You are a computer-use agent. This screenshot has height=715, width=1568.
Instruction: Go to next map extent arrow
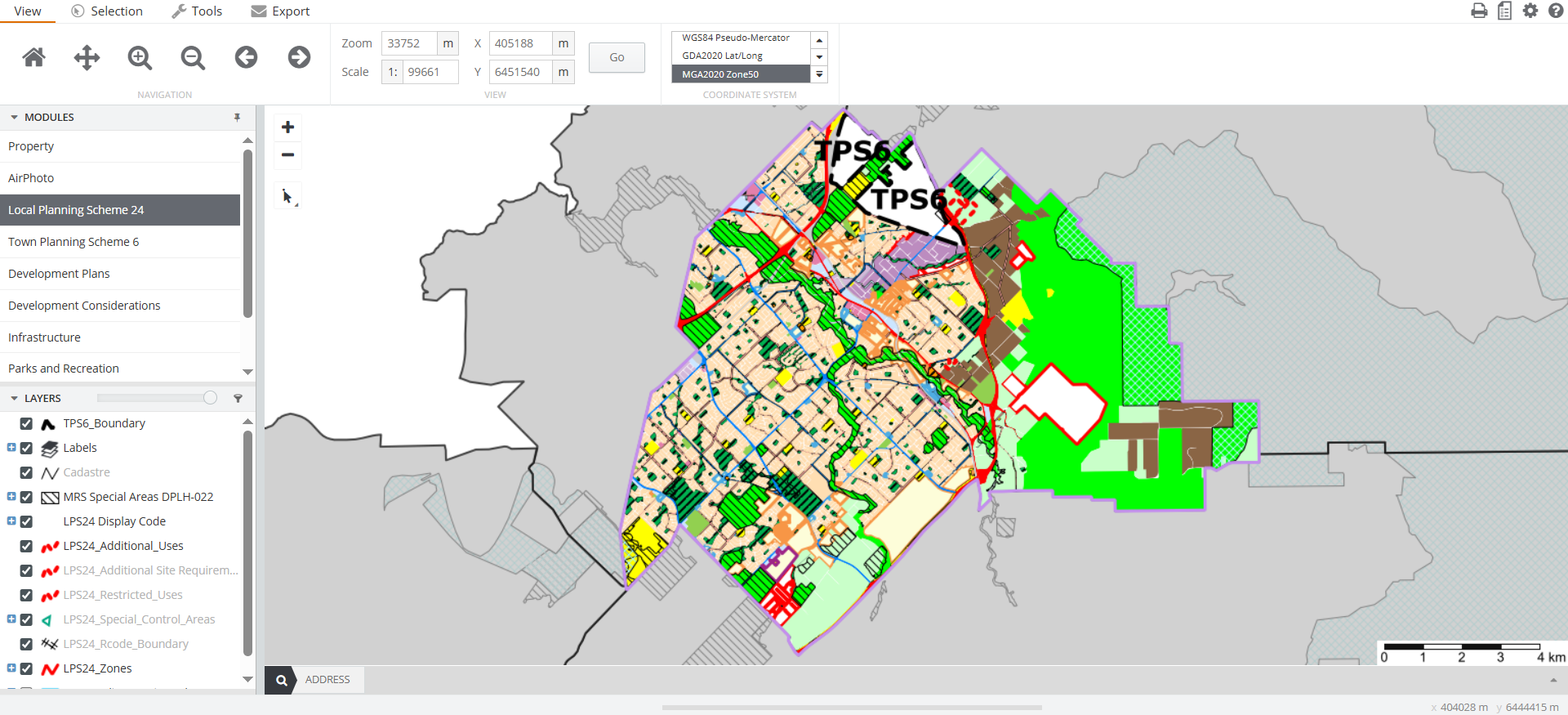click(299, 57)
